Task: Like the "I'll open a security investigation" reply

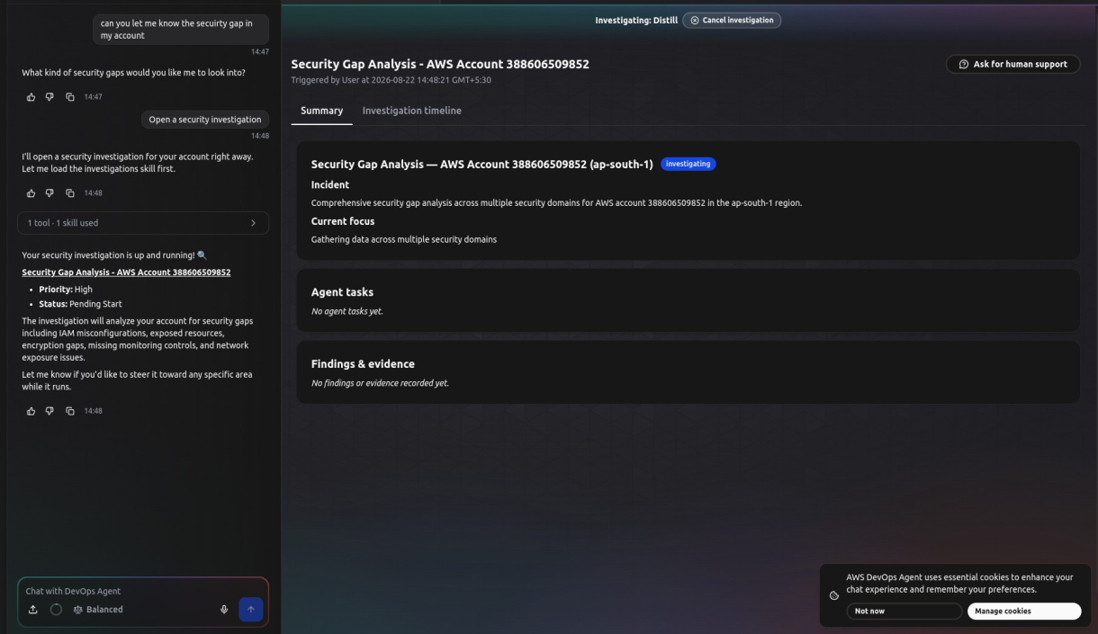Action: 31,193
